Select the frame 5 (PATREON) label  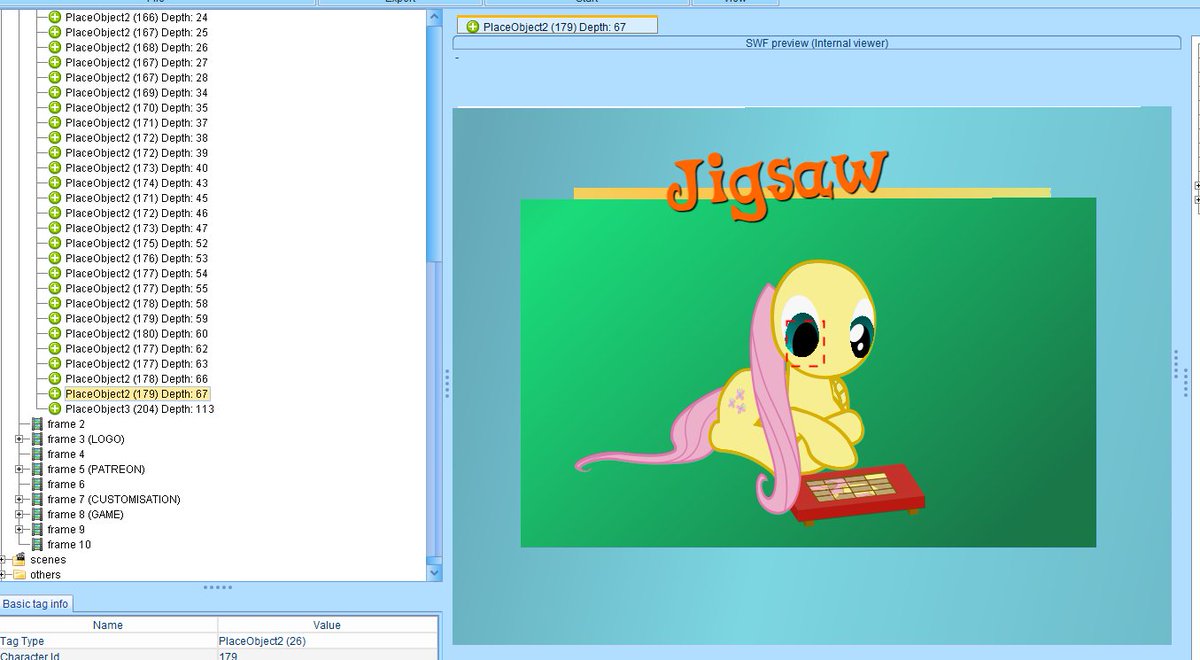click(x=96, y=469)
